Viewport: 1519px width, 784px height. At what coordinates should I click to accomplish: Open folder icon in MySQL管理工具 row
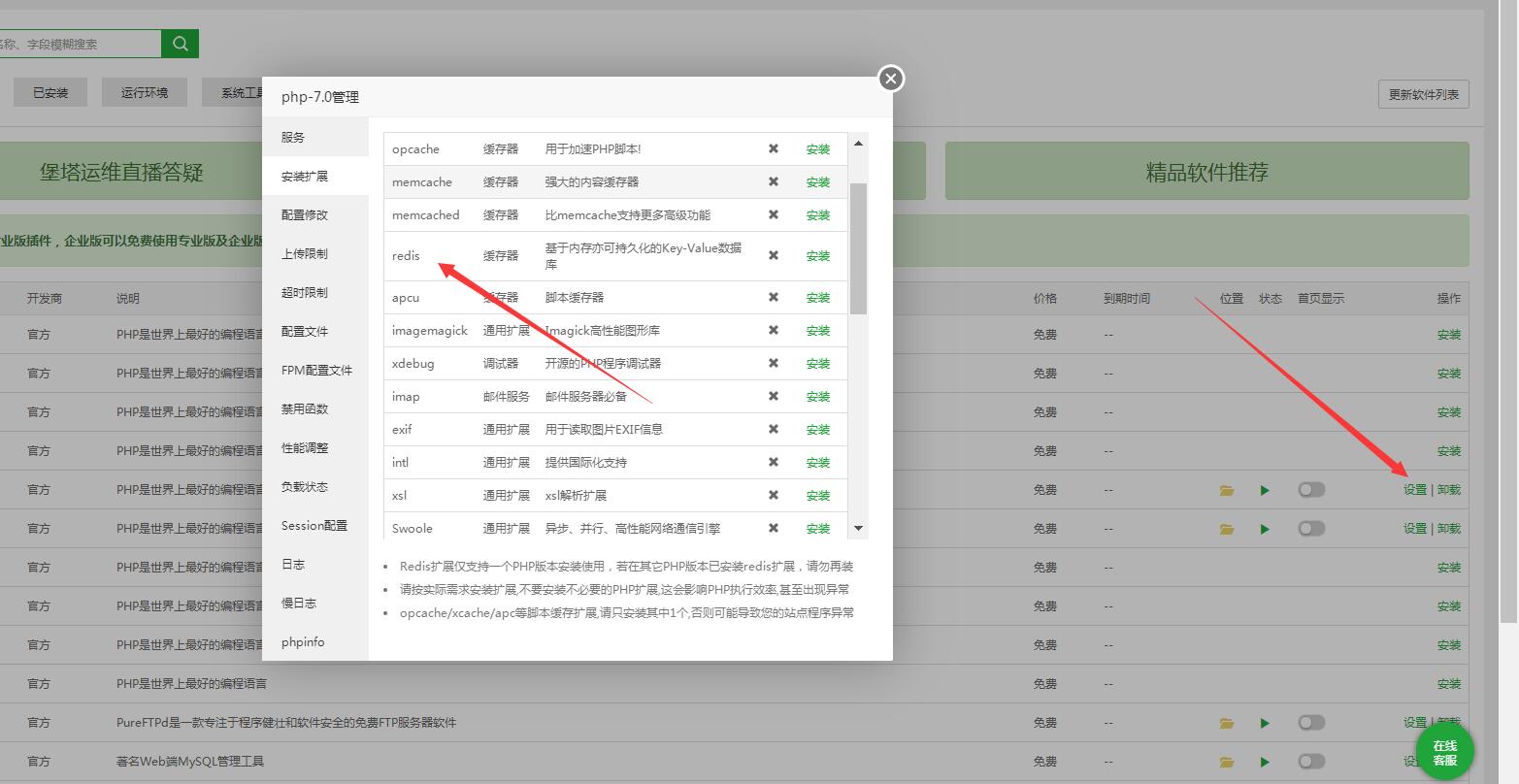tap(1227, 762)
